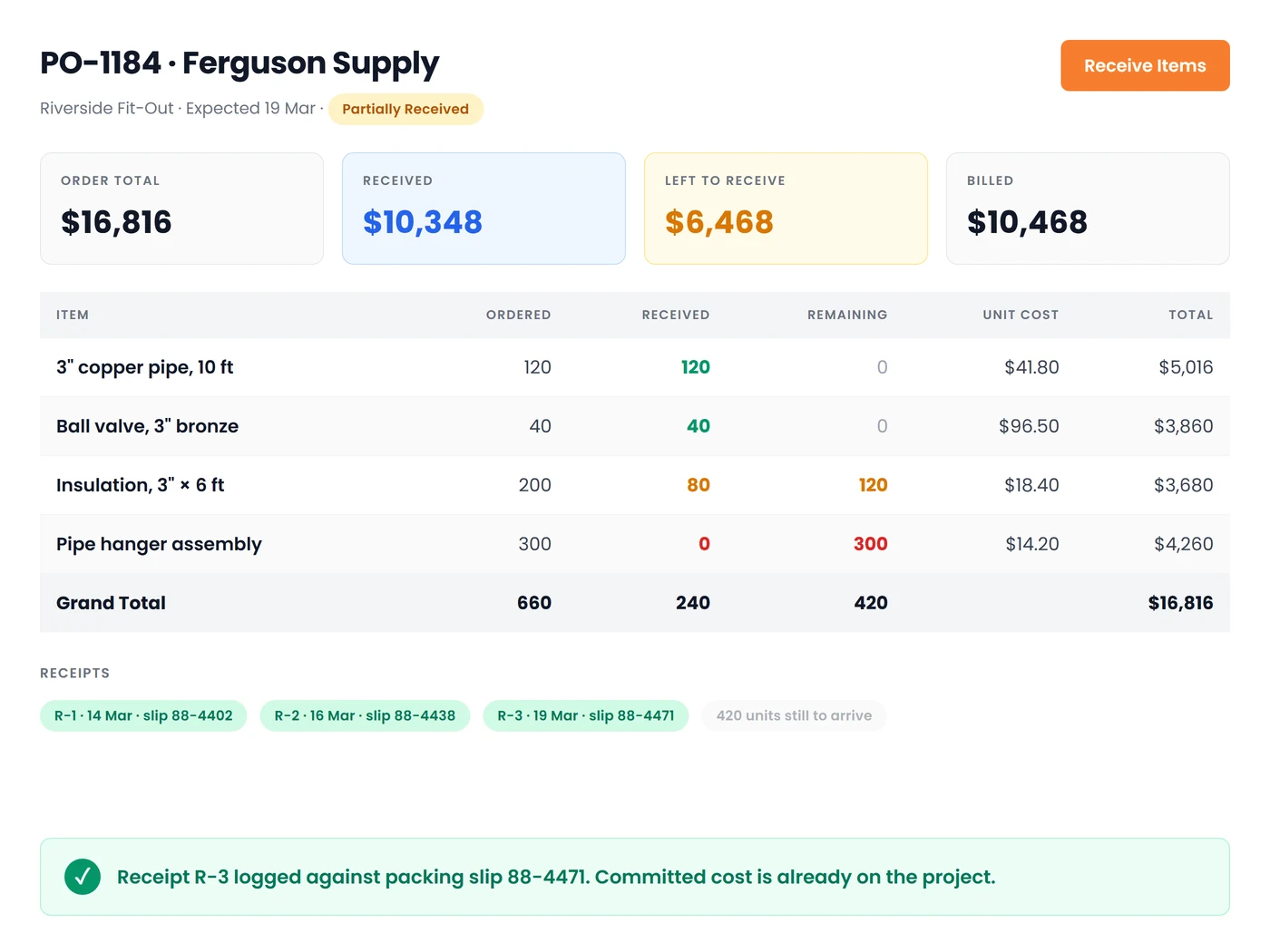Click Insulation received quantity 80
1270x952 pixels.
point(698,485)
